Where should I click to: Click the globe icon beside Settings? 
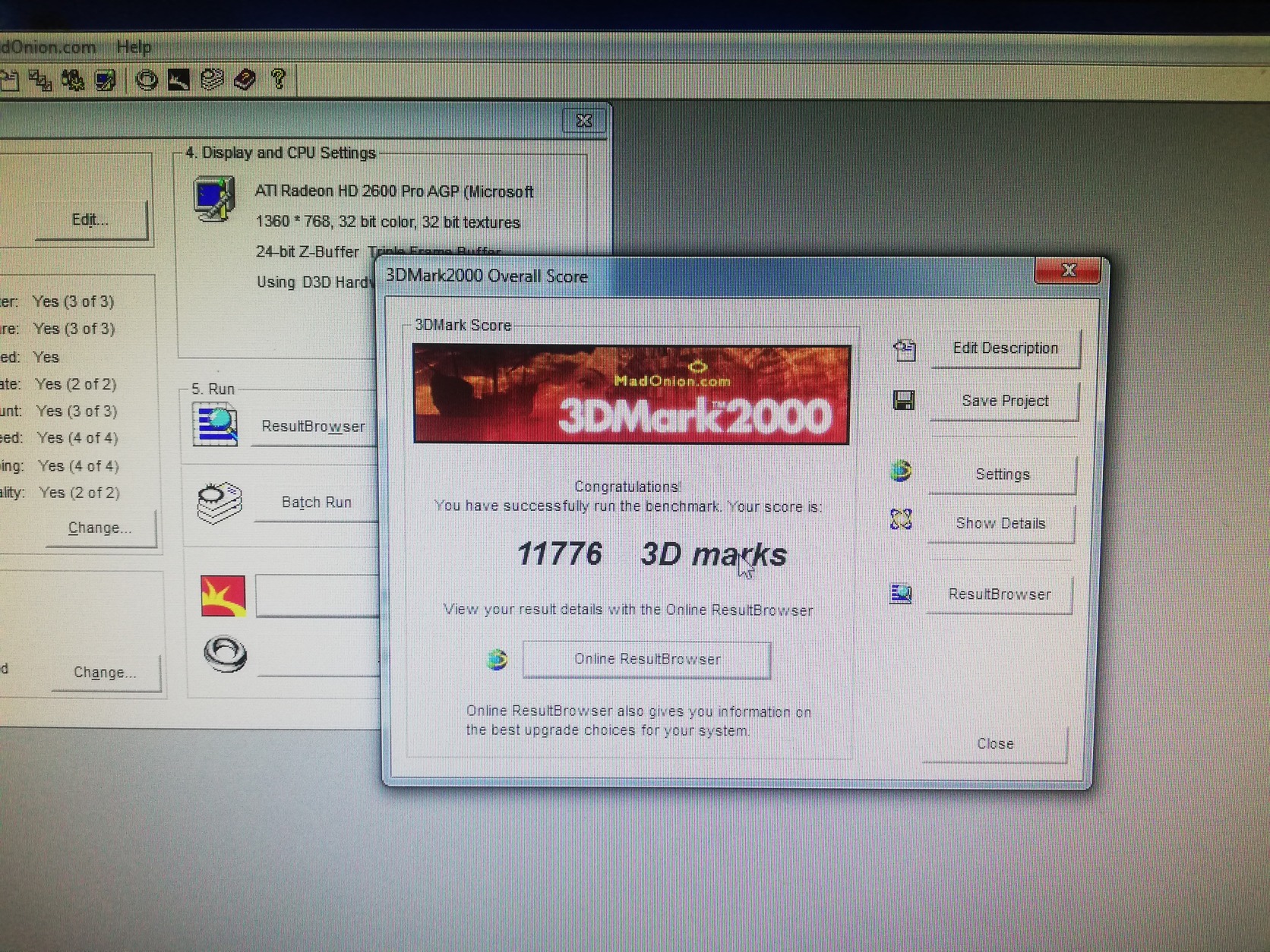click(901, 471)
